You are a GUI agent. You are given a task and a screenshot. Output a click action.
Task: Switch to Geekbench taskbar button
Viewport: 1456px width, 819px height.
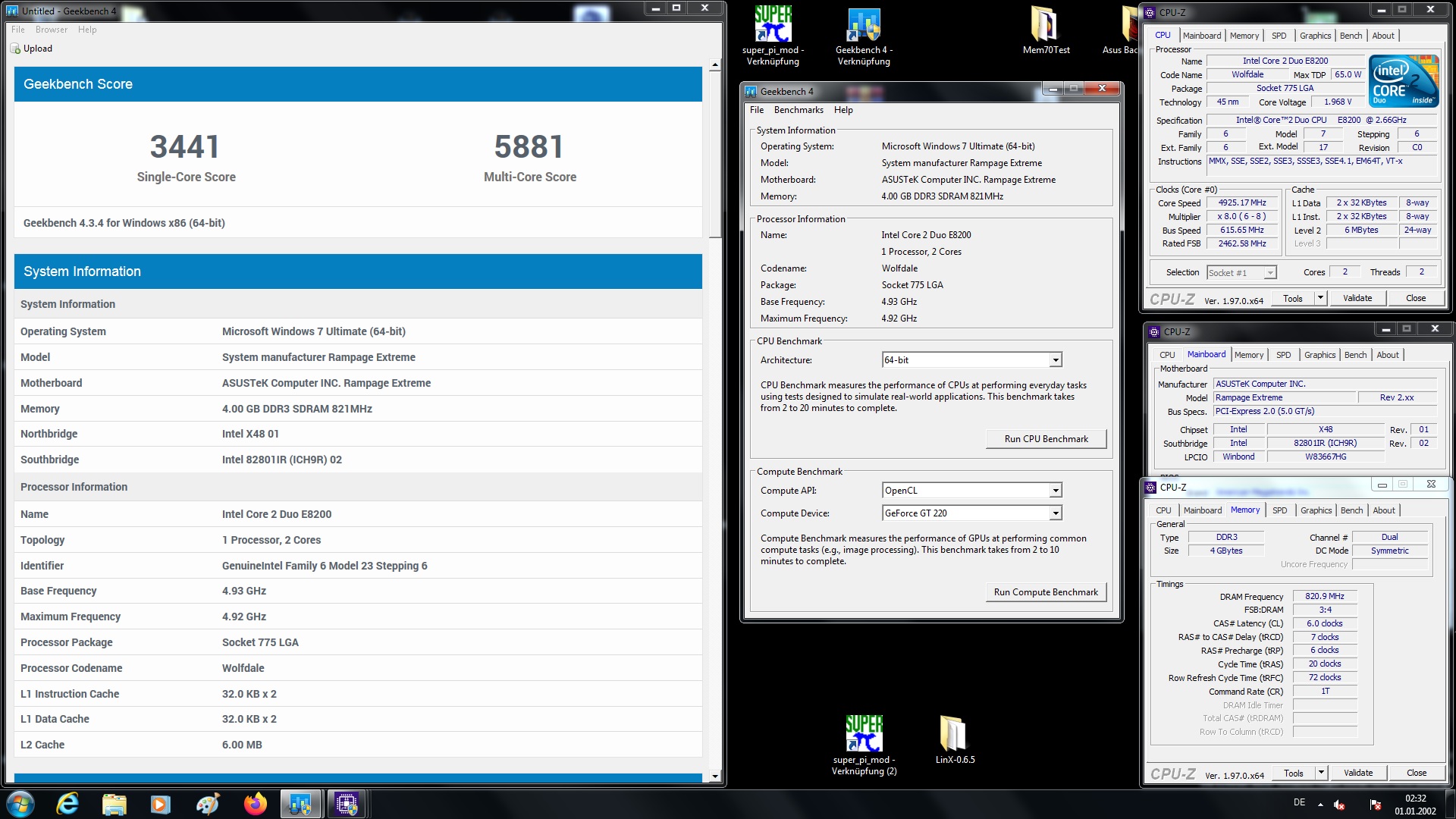tap(300, 804)
